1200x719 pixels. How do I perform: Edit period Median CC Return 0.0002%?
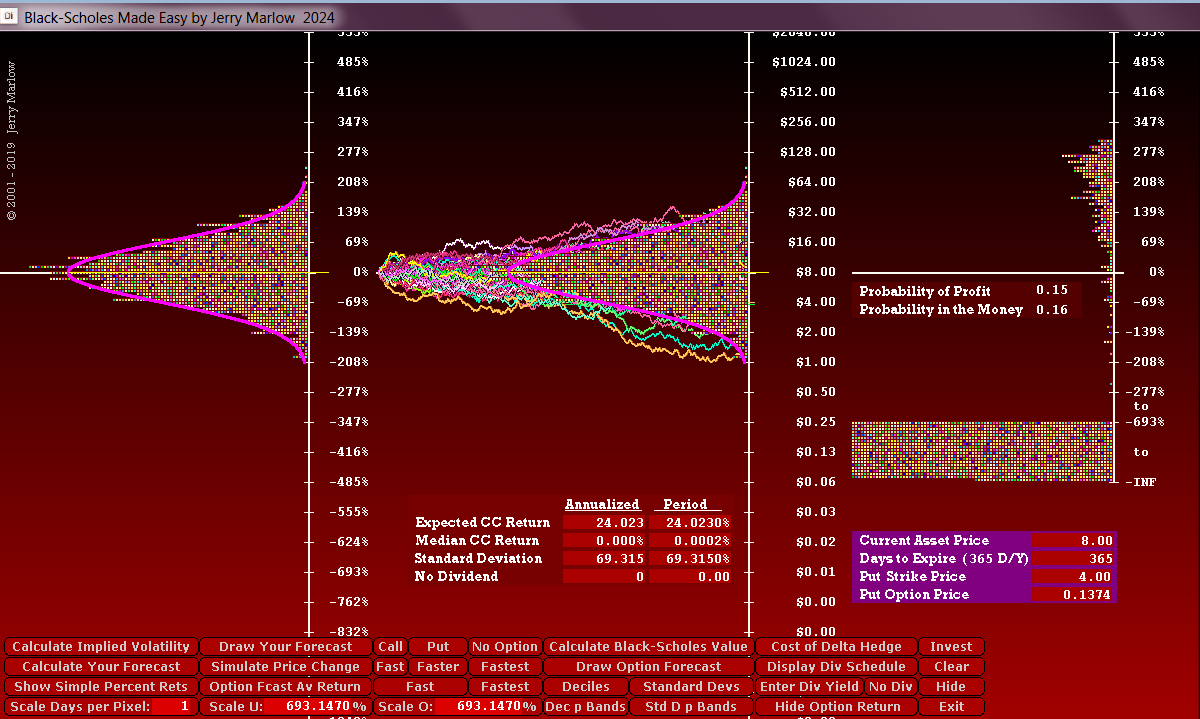click(691, 541)
